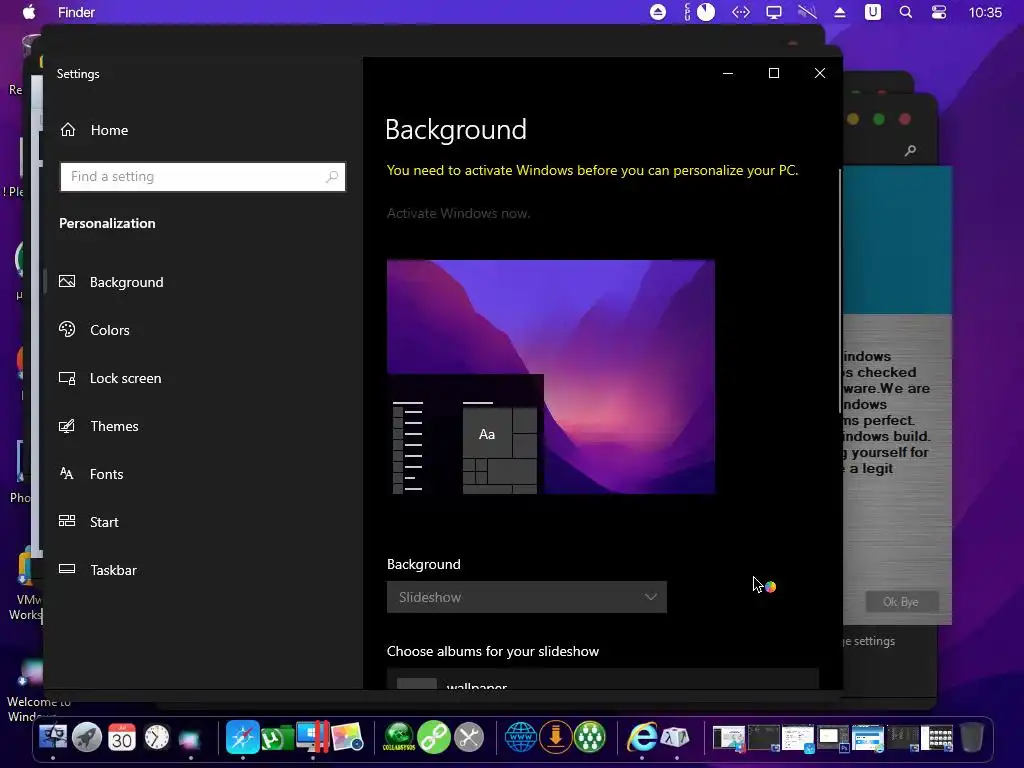Open the Siri icon in the dock
Screen dimensions: 1024x768
[x=190, y=739]
